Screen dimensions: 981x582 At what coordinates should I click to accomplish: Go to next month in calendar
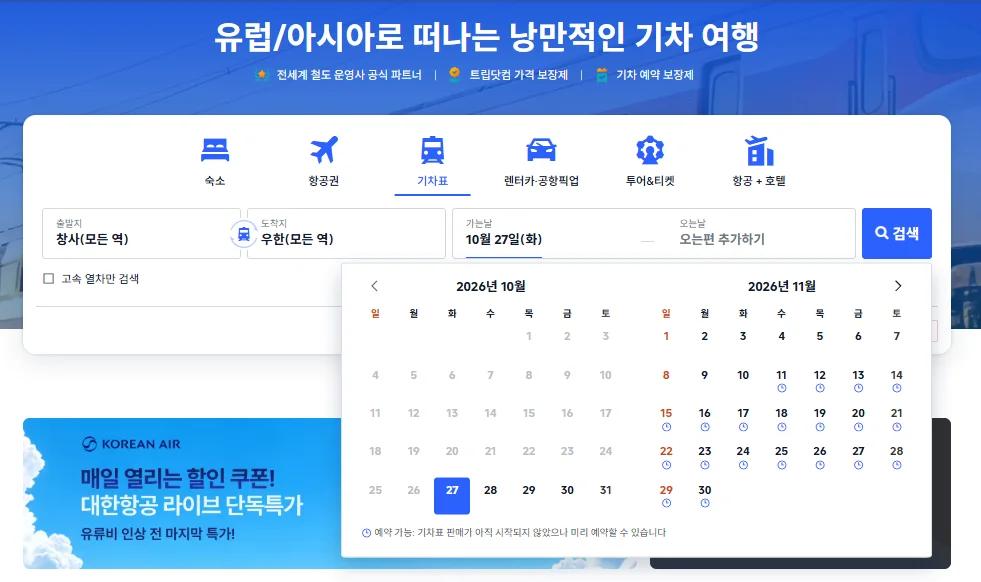[898, 286]
